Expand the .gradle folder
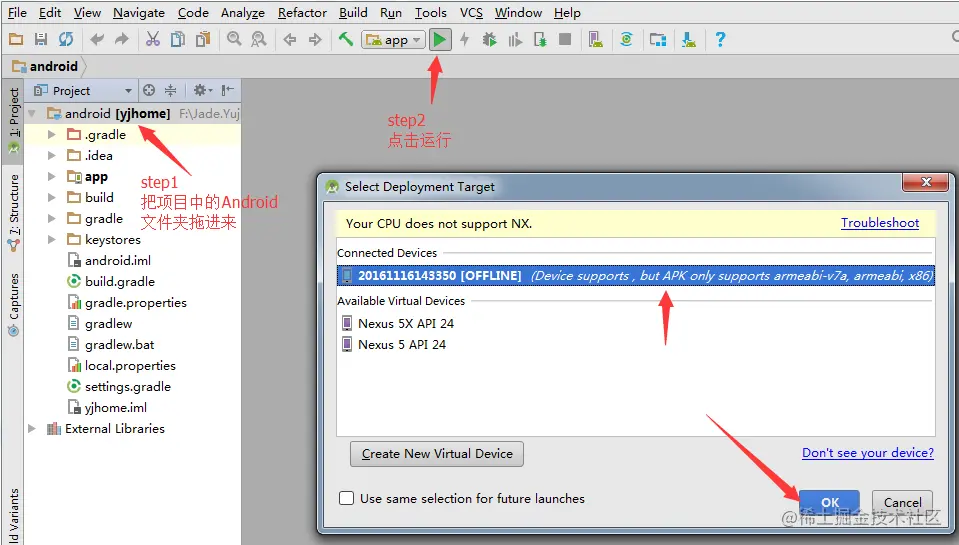The image size is (959, 545). [x=52, y=135]
